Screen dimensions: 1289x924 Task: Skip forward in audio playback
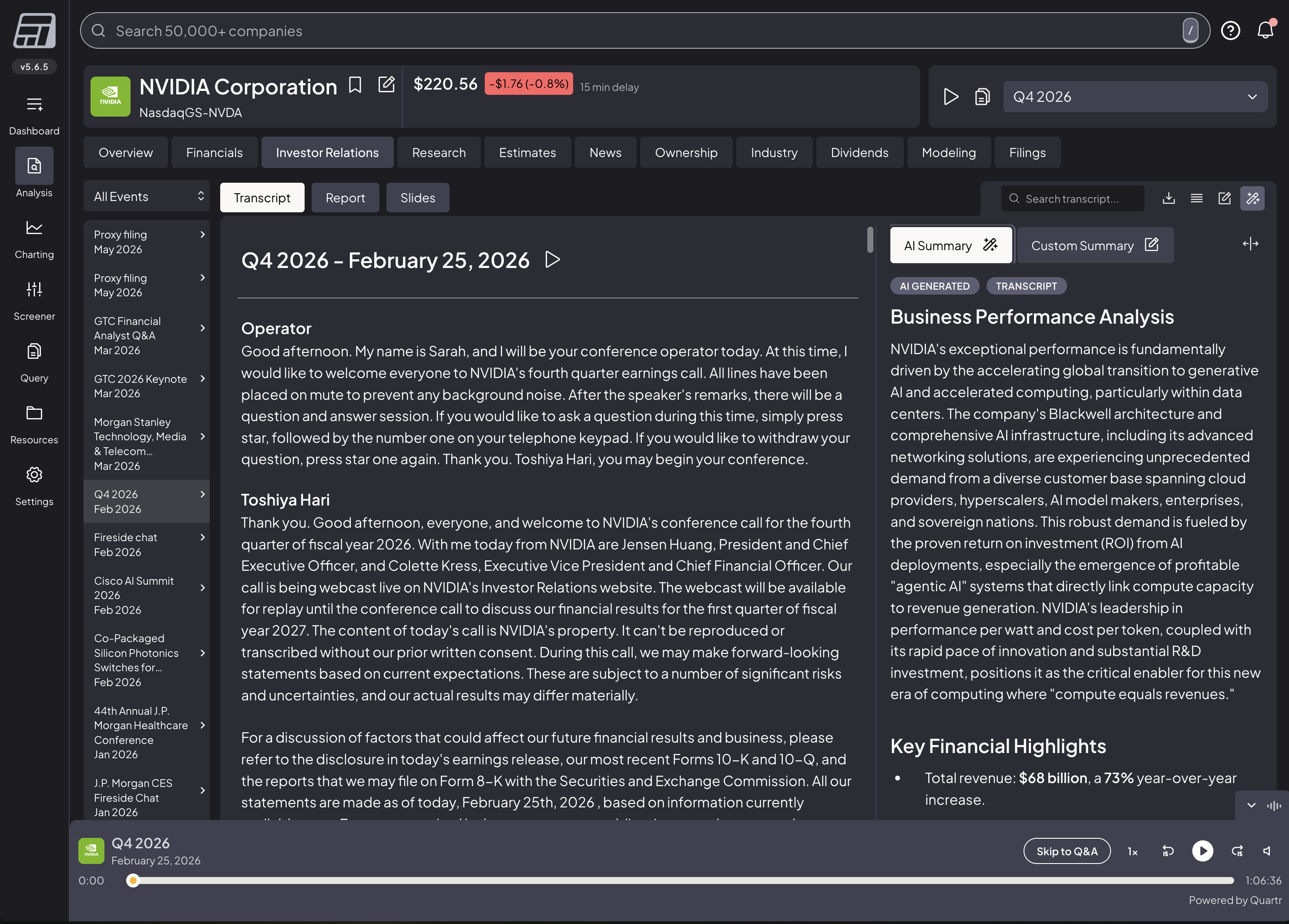point(1237,850)
